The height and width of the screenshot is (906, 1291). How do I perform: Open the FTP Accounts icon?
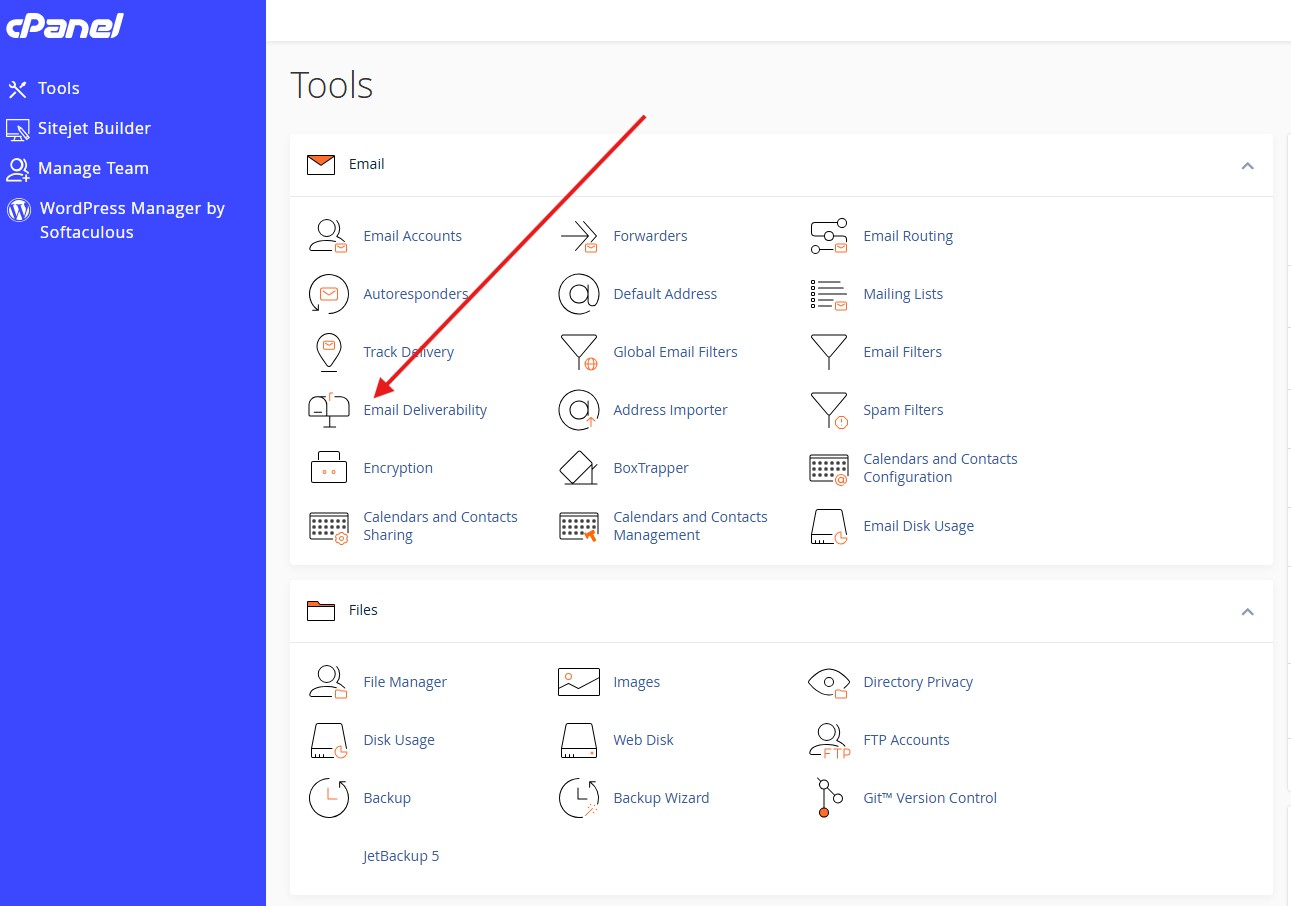tap(828, 740)
